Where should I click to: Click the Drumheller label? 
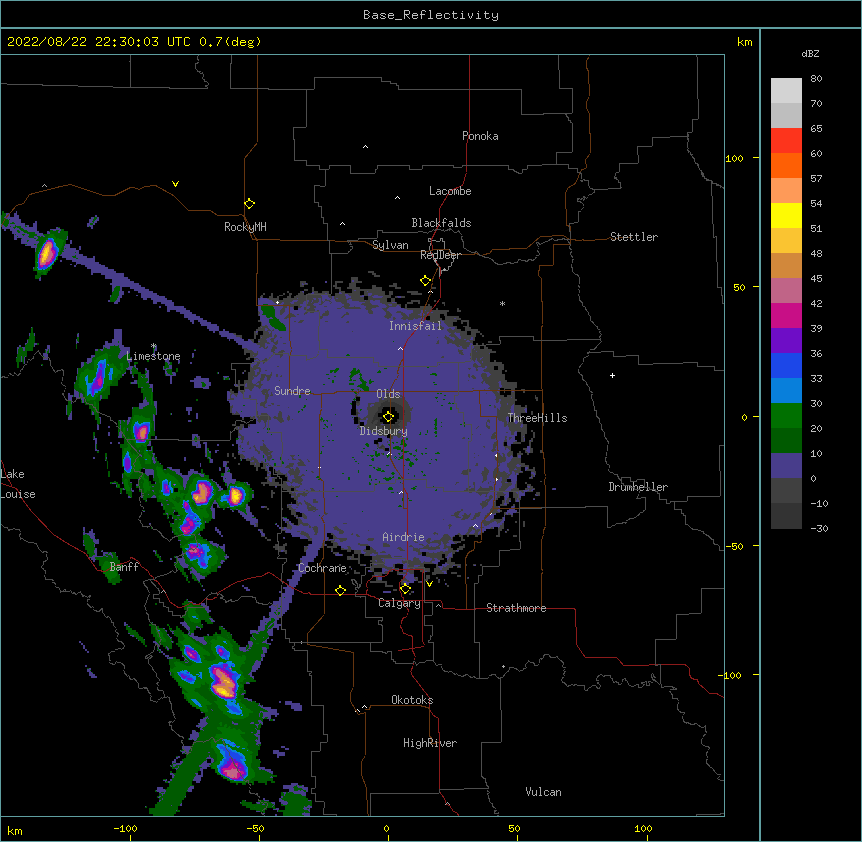[x=638, y=487]
